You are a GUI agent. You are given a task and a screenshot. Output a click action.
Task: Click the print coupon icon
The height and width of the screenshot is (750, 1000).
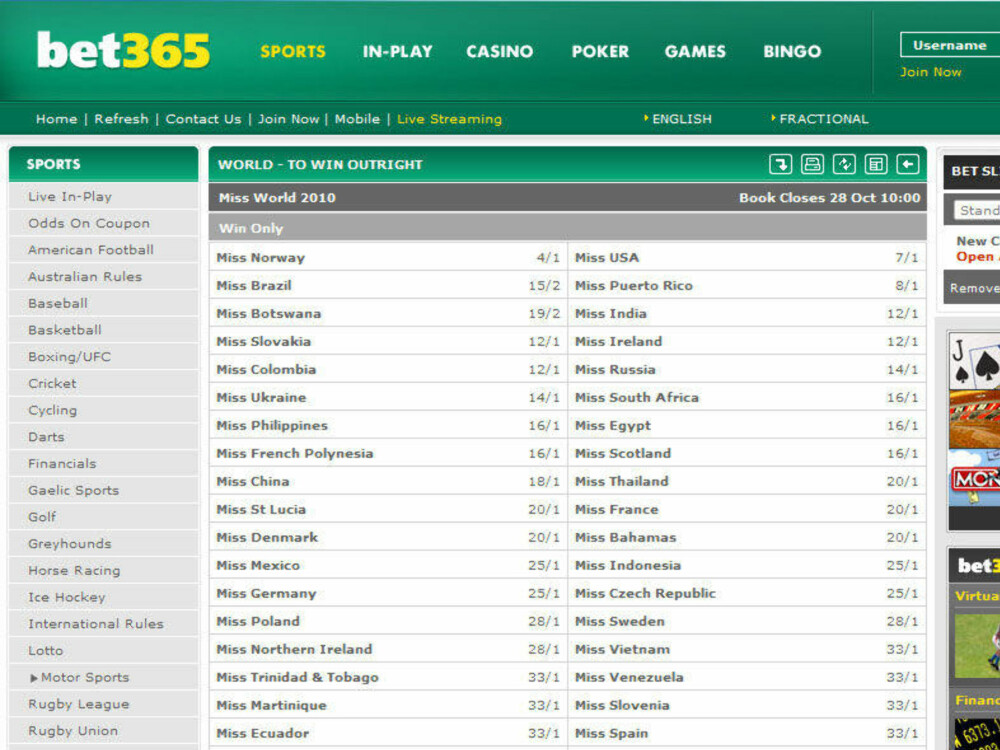[x=812, y=164]
